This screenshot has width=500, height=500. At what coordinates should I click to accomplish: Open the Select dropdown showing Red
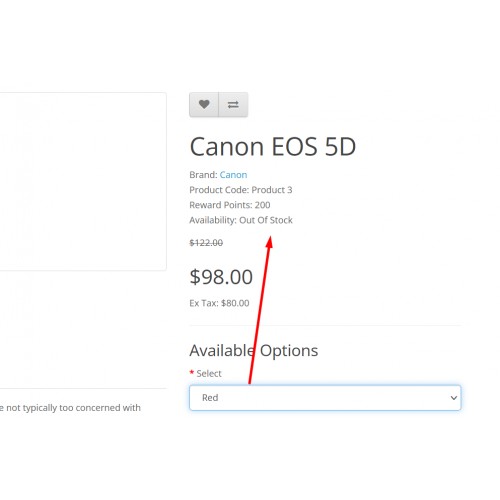tap(325, 398)
